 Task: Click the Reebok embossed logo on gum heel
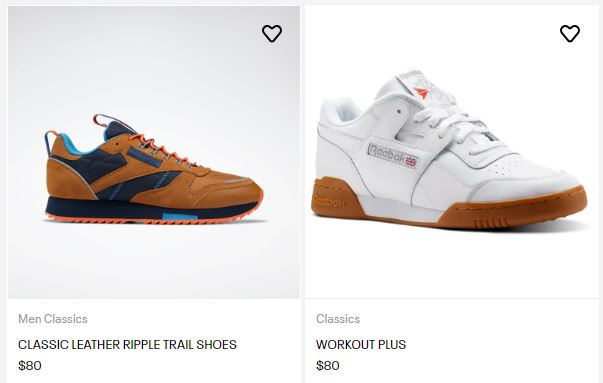pos(329,201)
